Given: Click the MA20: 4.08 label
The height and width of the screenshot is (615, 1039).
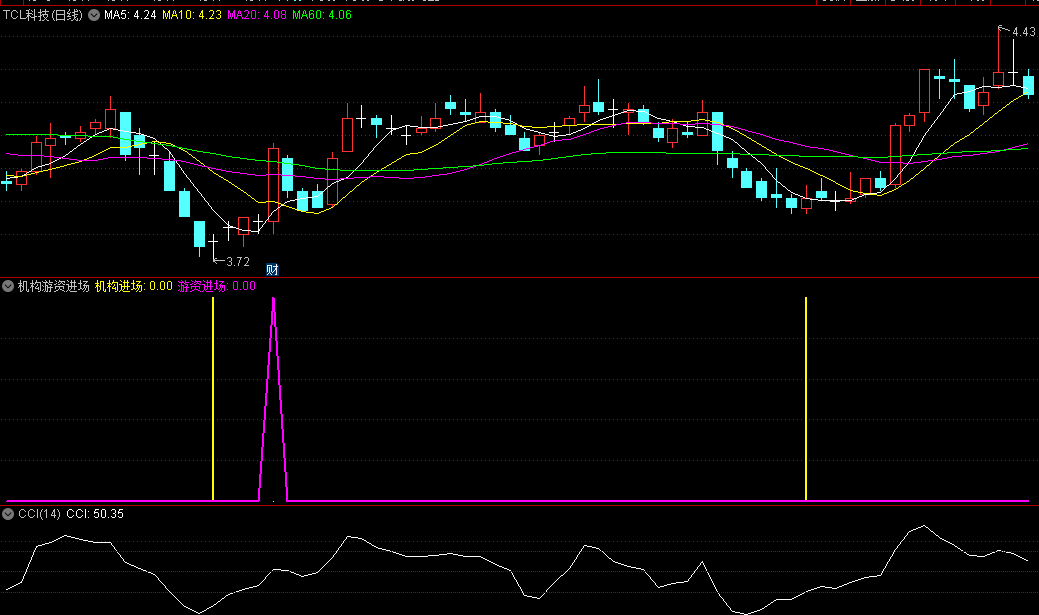Looking at the screenshot, I should pyautogui.click(x=256, y=15).
